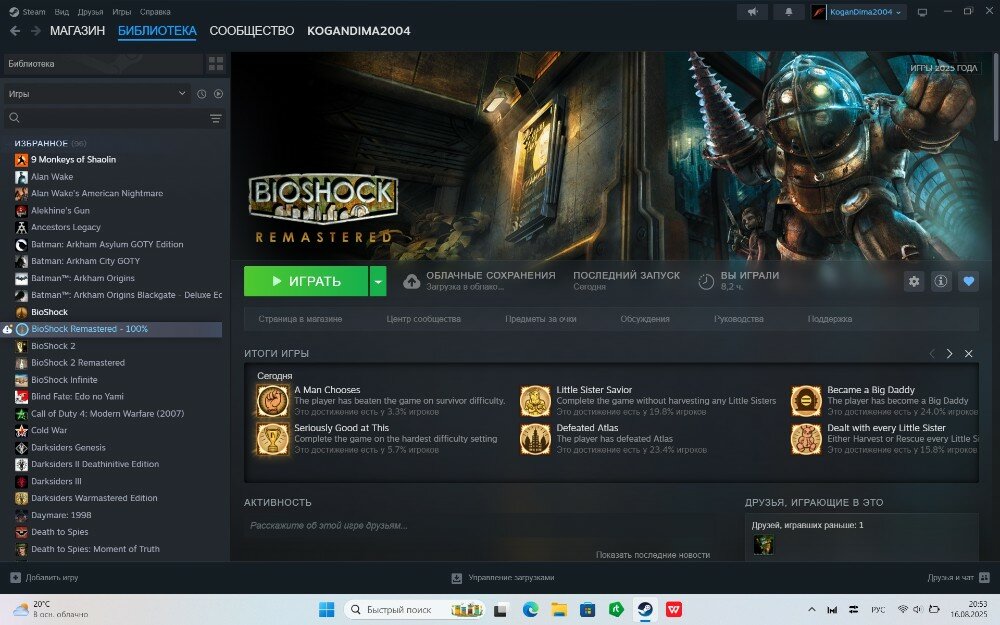Screen dimensions: 1000x625
Task: Click the Seriously Good at This trophy icon
Action: point(273,439)
